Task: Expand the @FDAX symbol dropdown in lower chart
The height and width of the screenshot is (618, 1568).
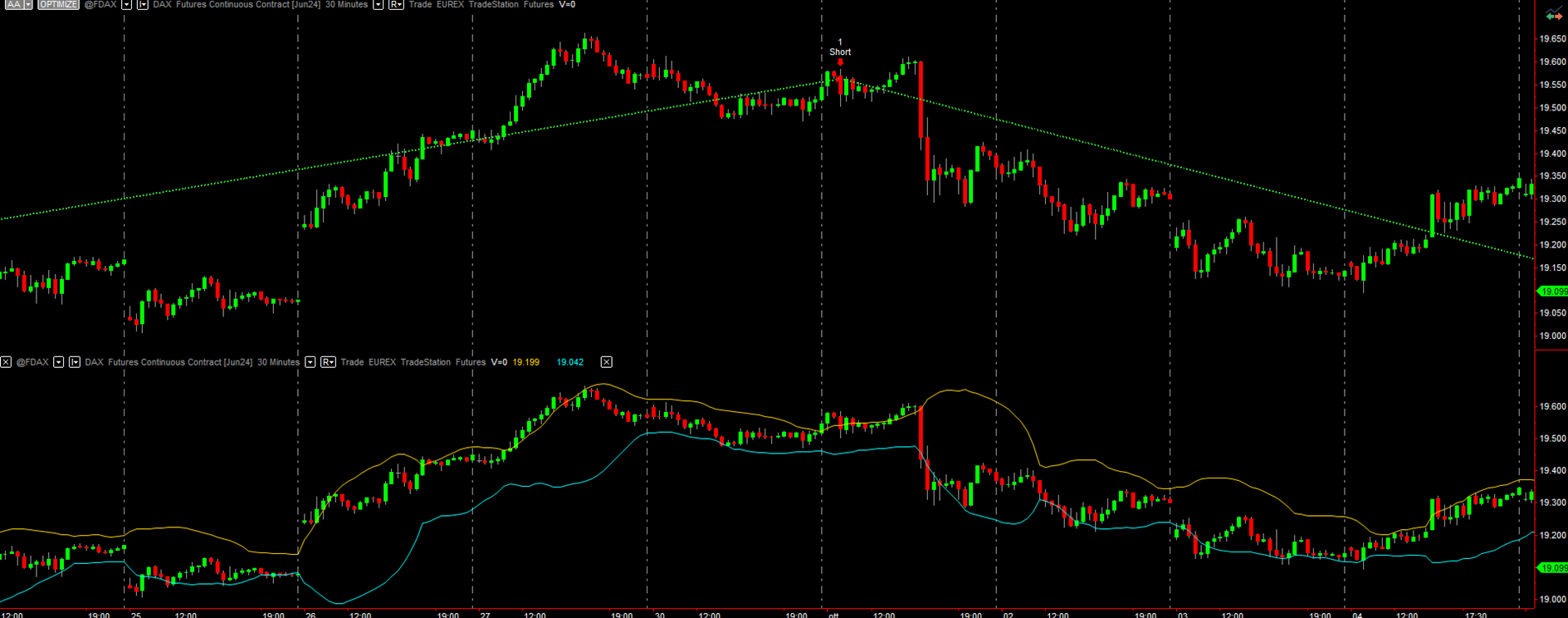Action: coord(58,362)
